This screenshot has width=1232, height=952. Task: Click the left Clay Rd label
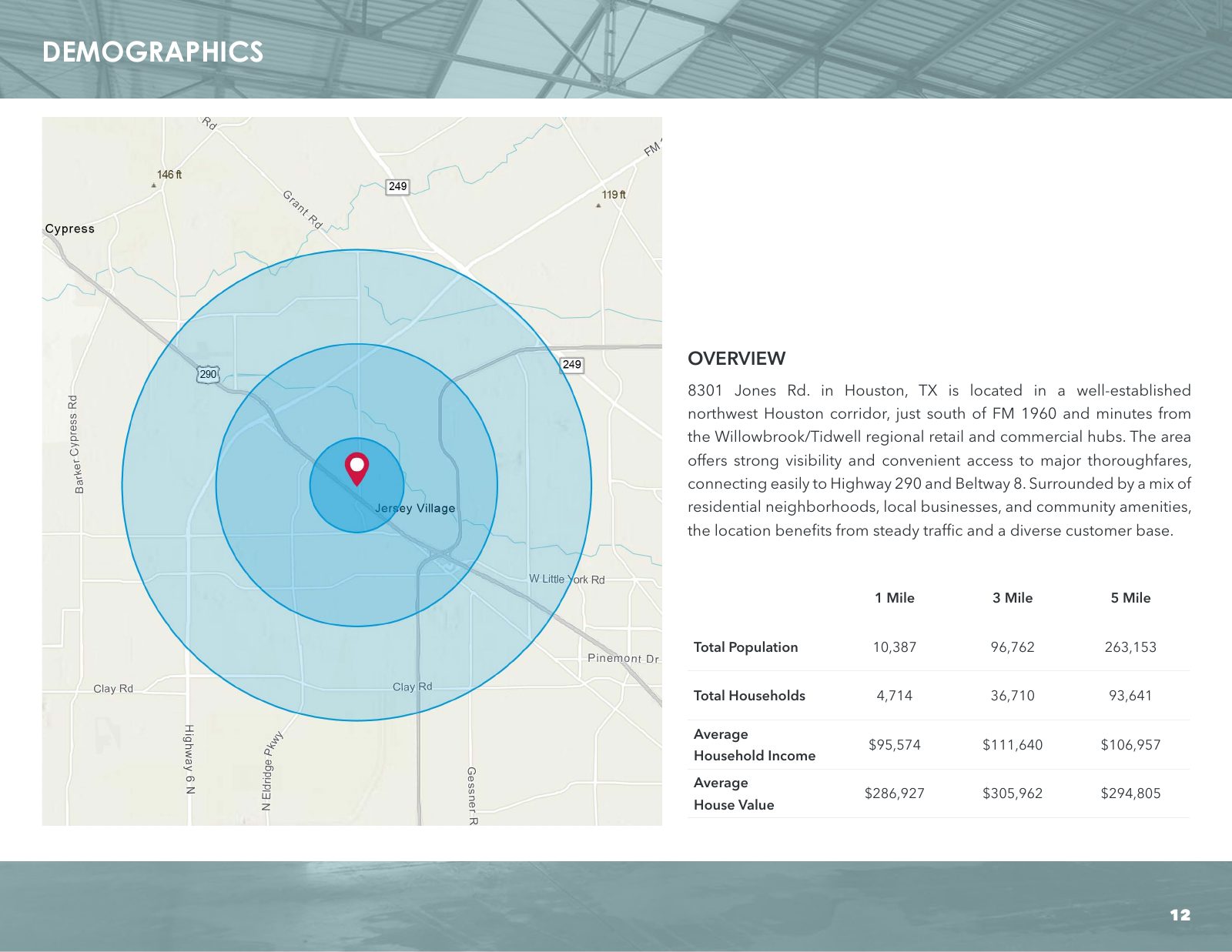[x=113, y=688]
